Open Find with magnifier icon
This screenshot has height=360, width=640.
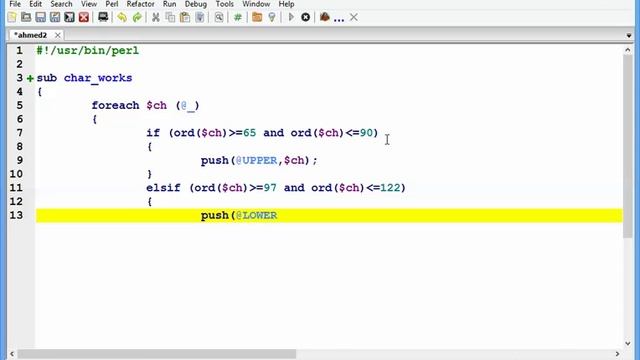[x=219, y=17]
